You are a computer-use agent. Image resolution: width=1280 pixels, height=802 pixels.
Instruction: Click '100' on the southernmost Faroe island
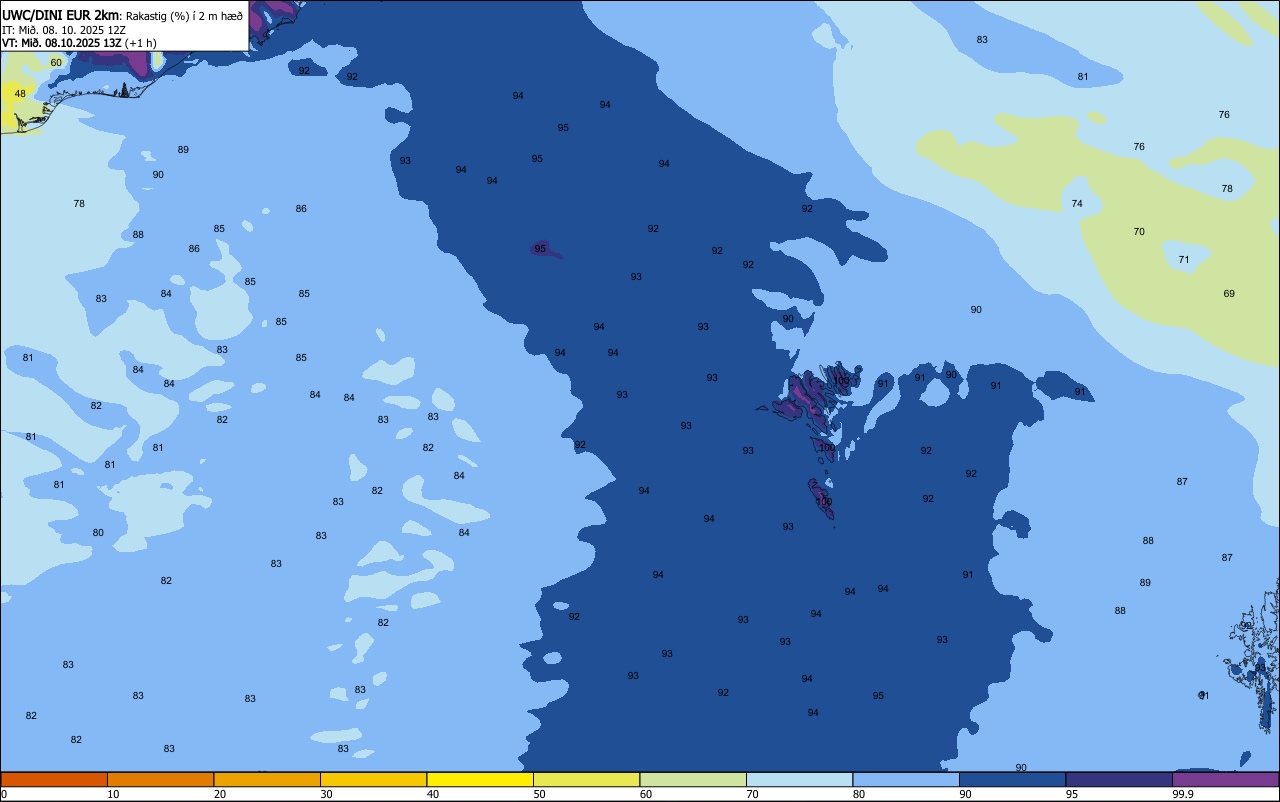tap(823, 501)
